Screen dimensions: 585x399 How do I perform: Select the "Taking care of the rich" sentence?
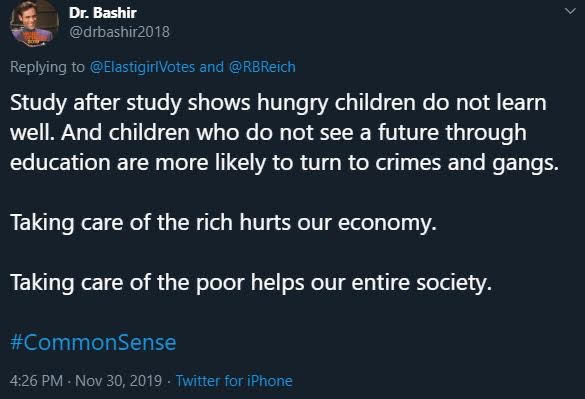223,223
